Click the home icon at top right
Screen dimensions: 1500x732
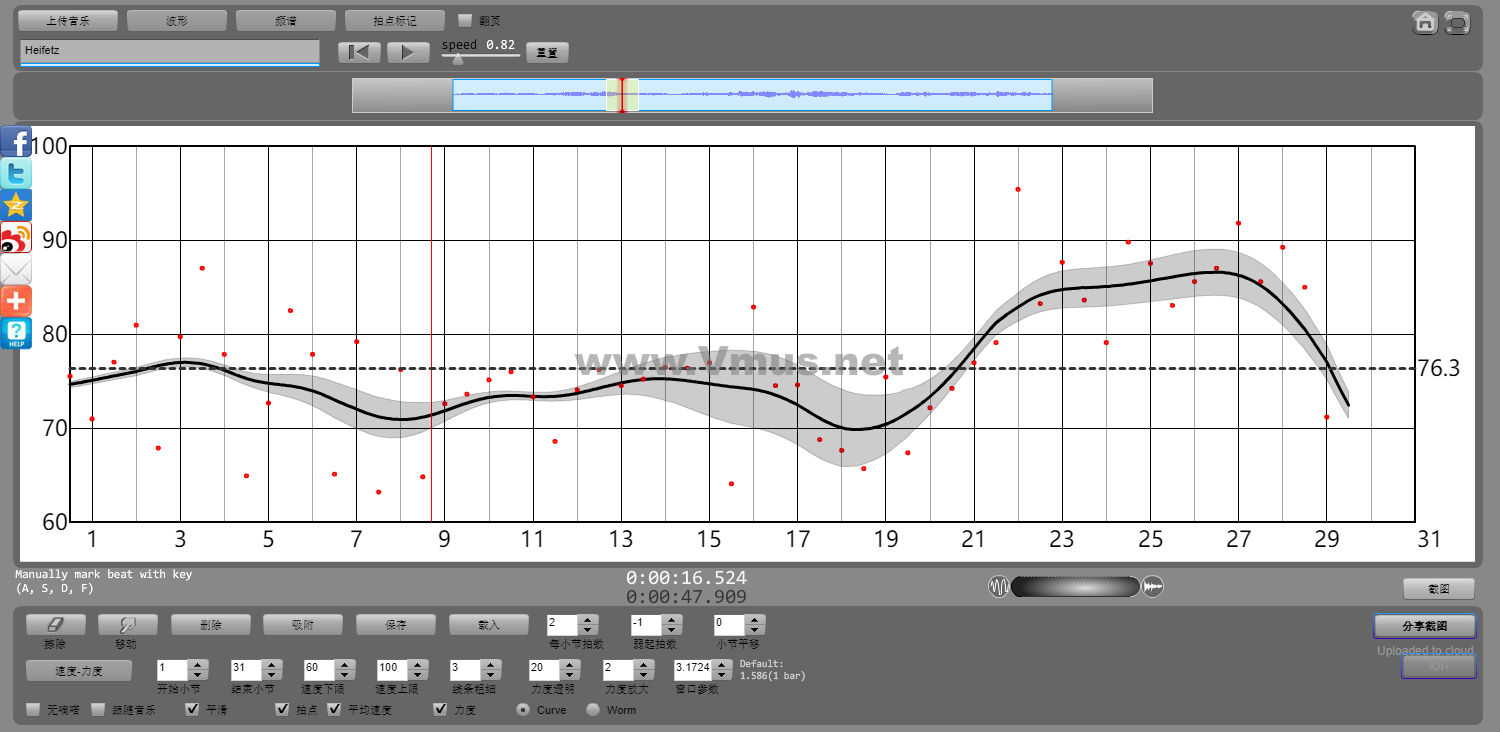1425,23
